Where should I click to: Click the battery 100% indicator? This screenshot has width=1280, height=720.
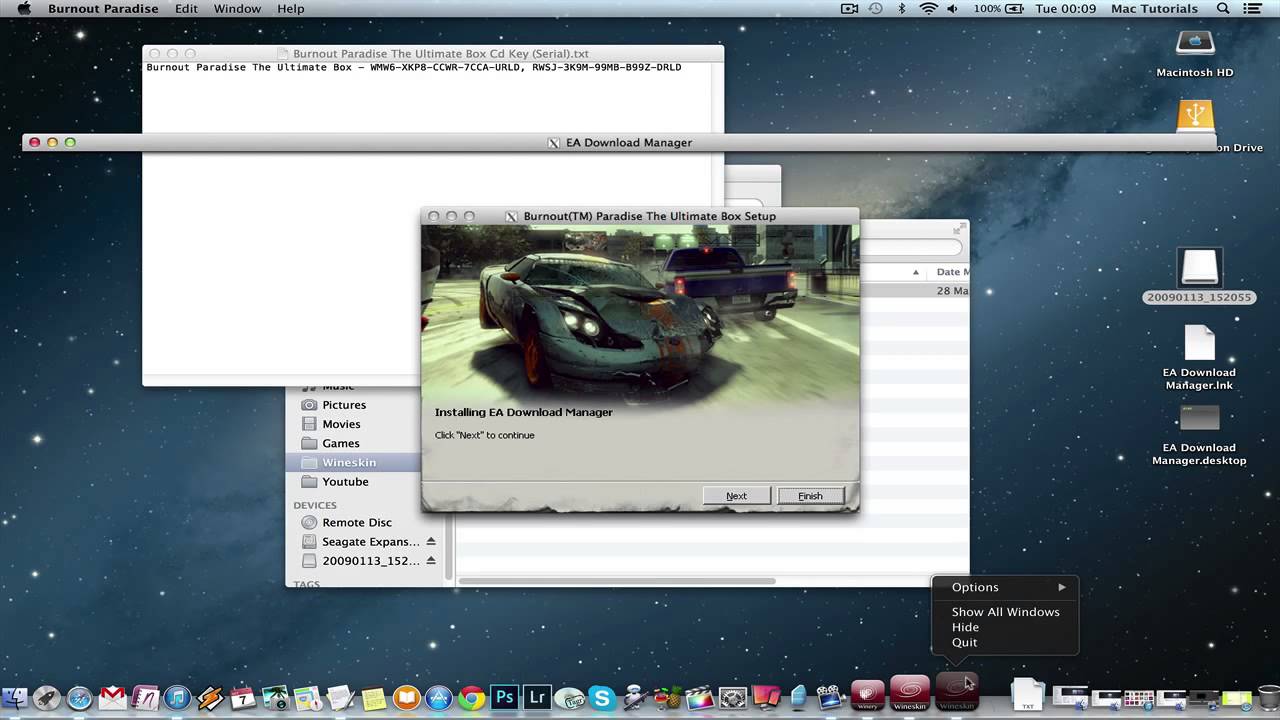coord(998,9)
